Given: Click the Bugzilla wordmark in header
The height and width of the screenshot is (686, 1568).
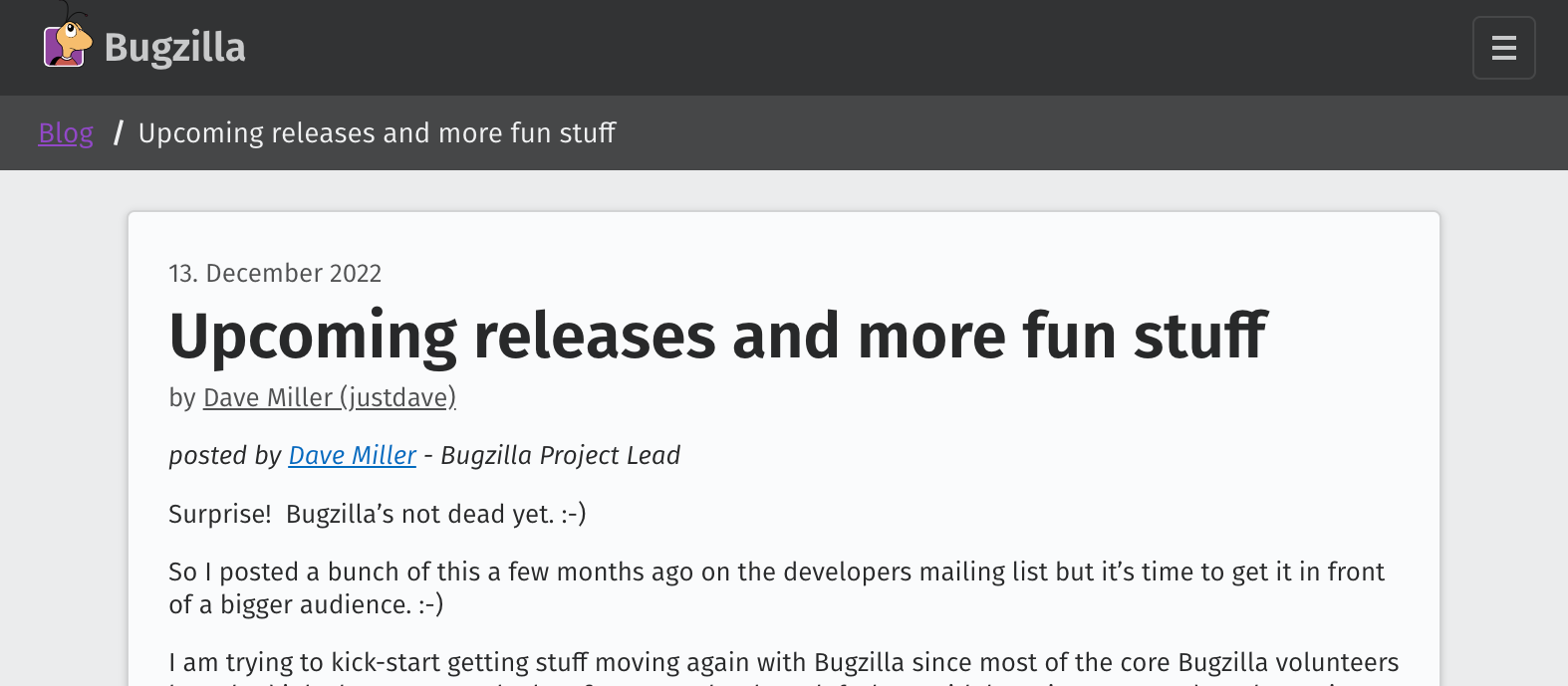Looking at the screenshot, I should 174,48.
